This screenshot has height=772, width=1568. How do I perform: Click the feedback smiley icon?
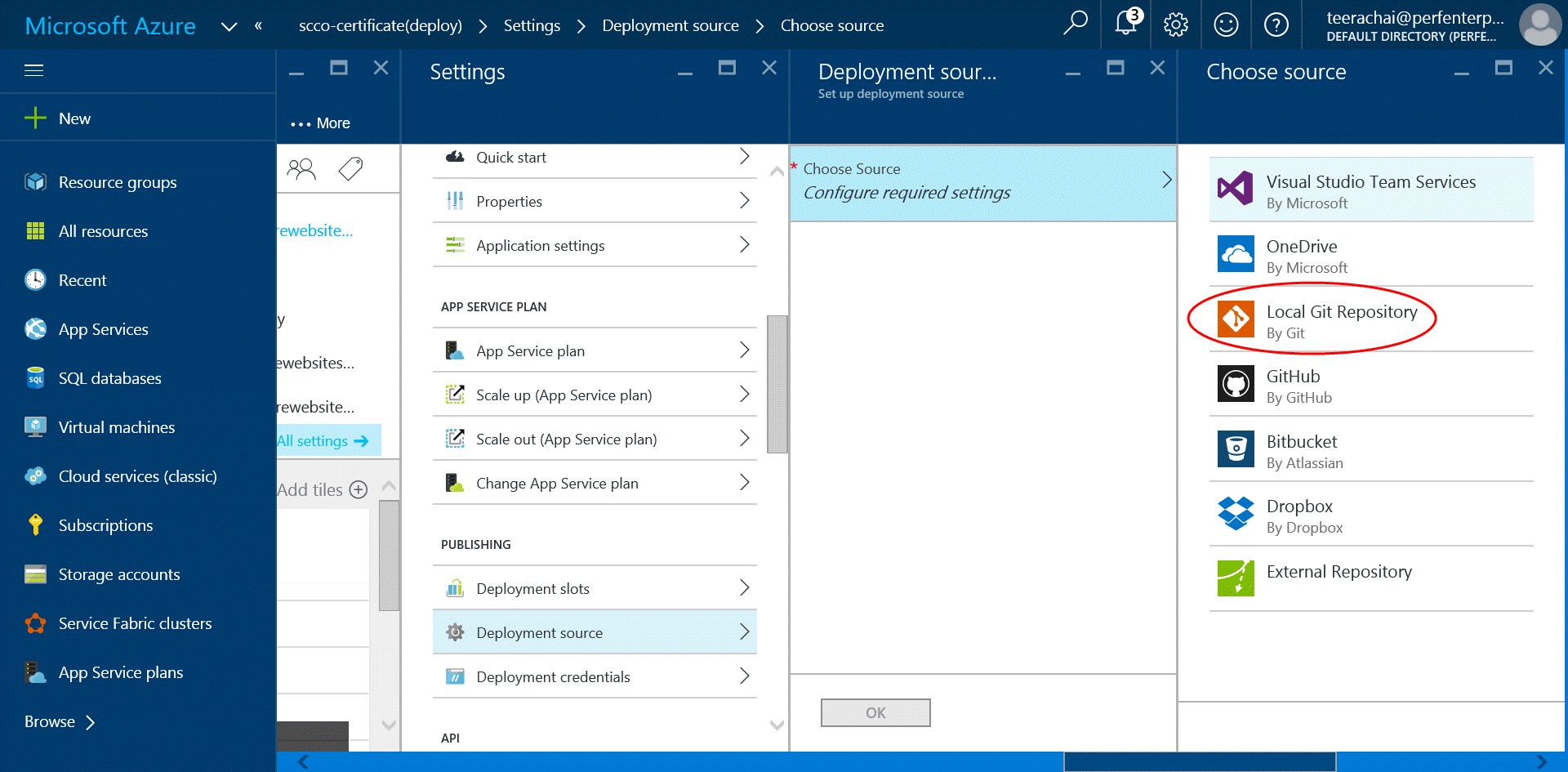coord(1226,25)
